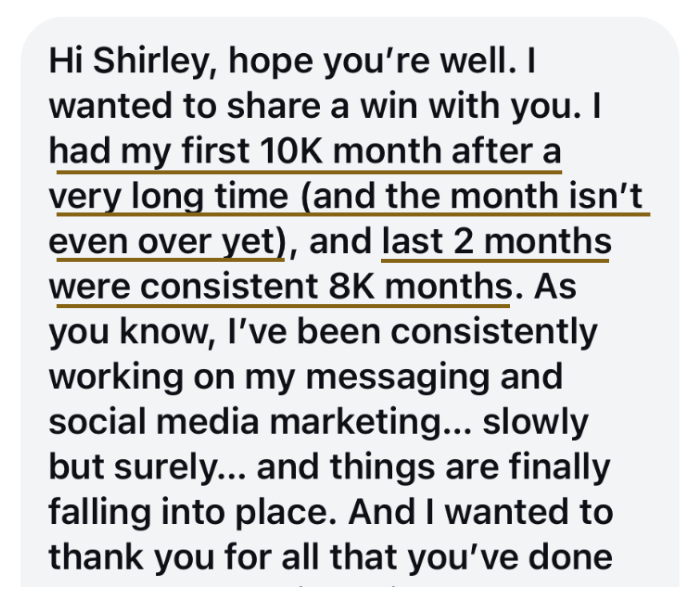Click the words "you've done"
The height and width of the screenshot is (602, 696).
click(x=510, y=558)
